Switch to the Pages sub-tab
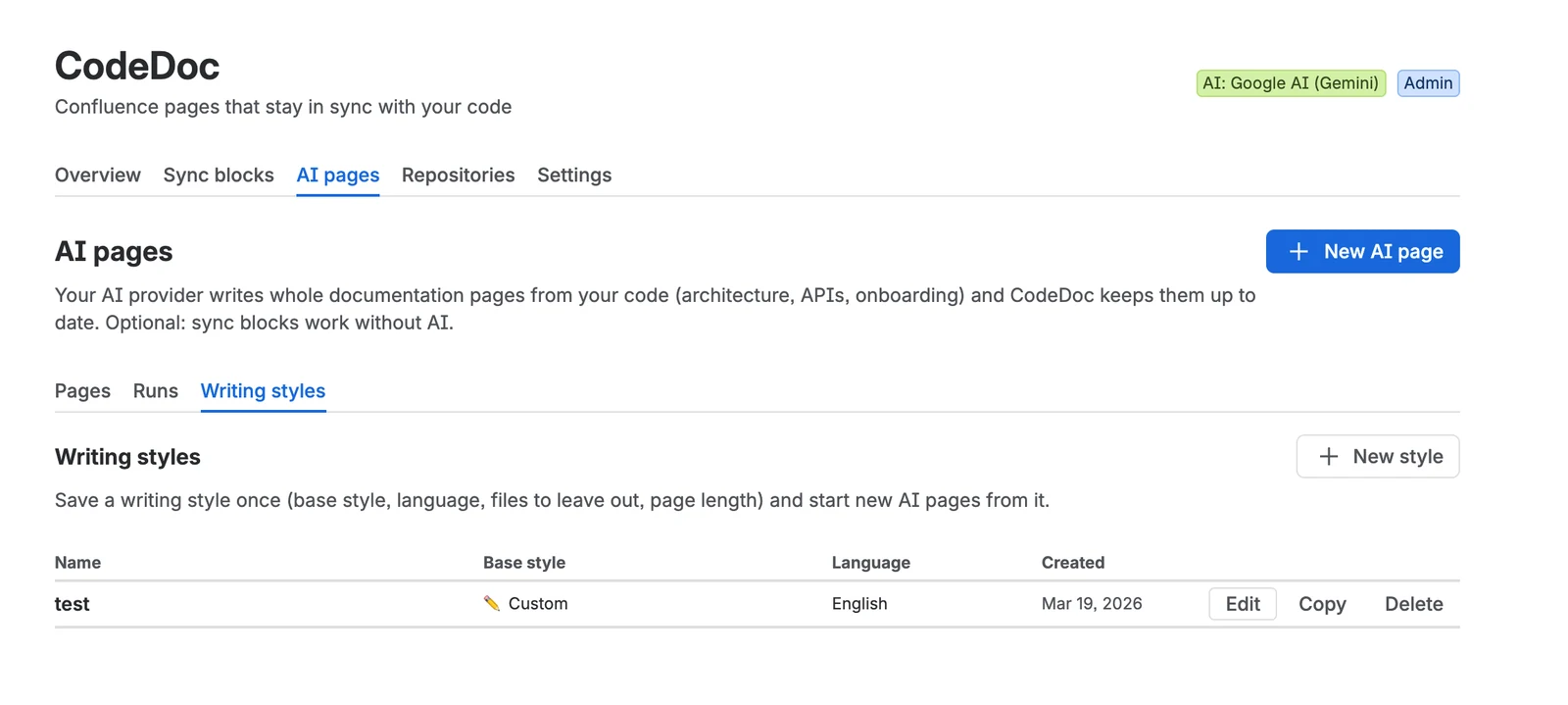 point(82,391)
